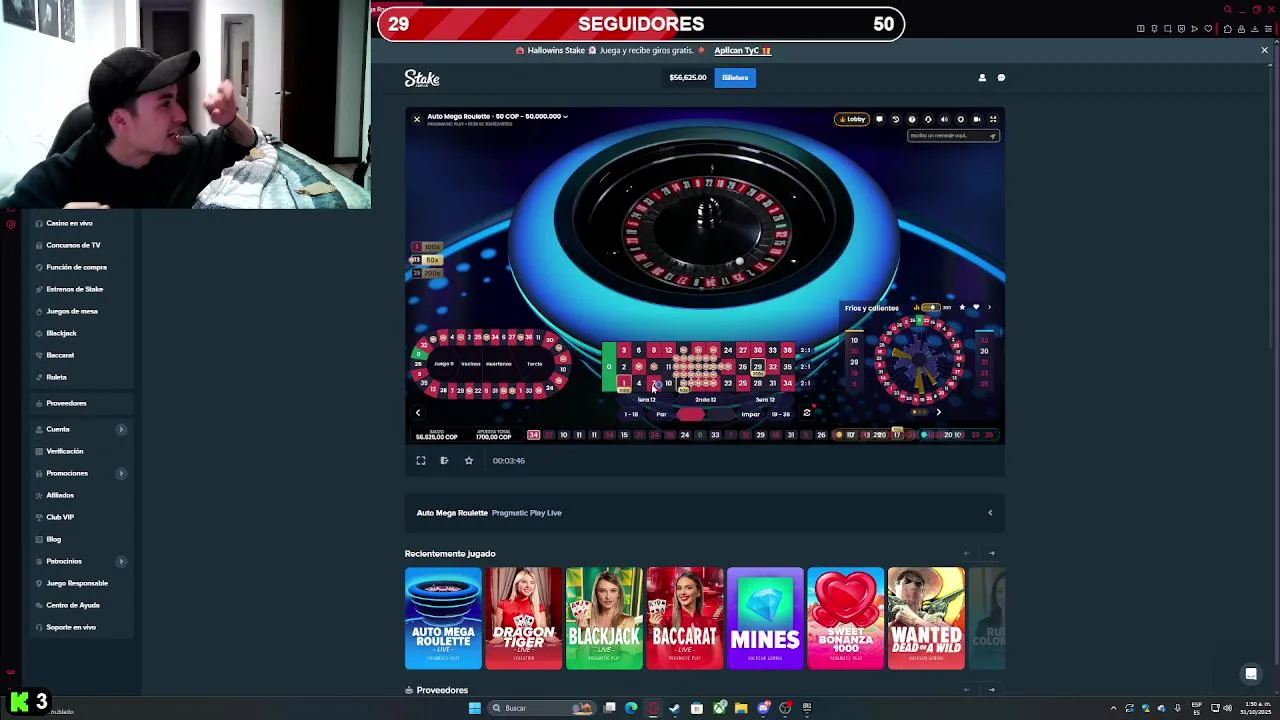Expand the Promociones submenu arrow
This screenshot has height=720, width=1280.
[x=121, y=473]
